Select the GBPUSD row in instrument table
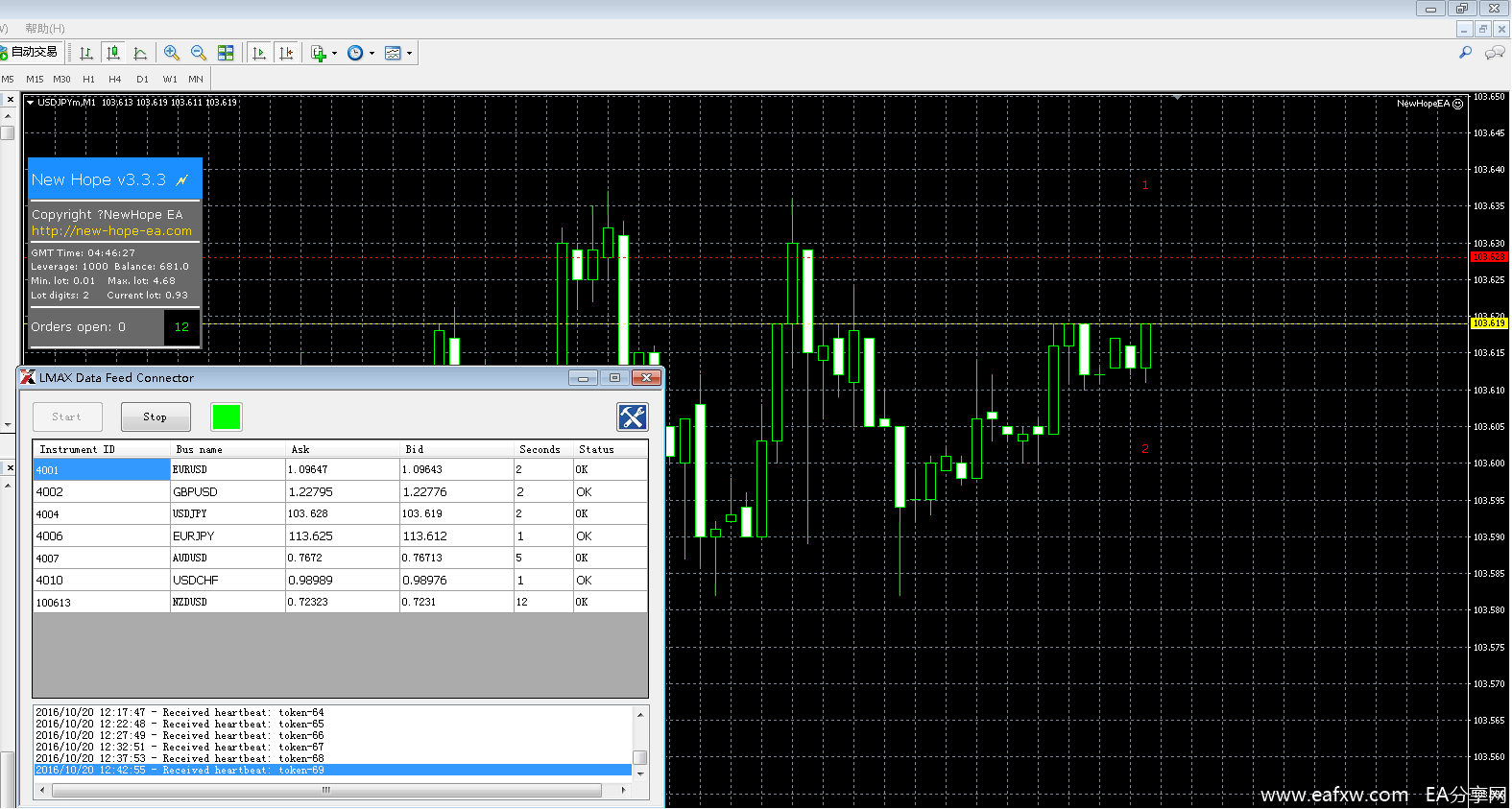Image resolution: width=1512 pixels, height=809 pixels. pyautogui.click(x=195, y=492)
